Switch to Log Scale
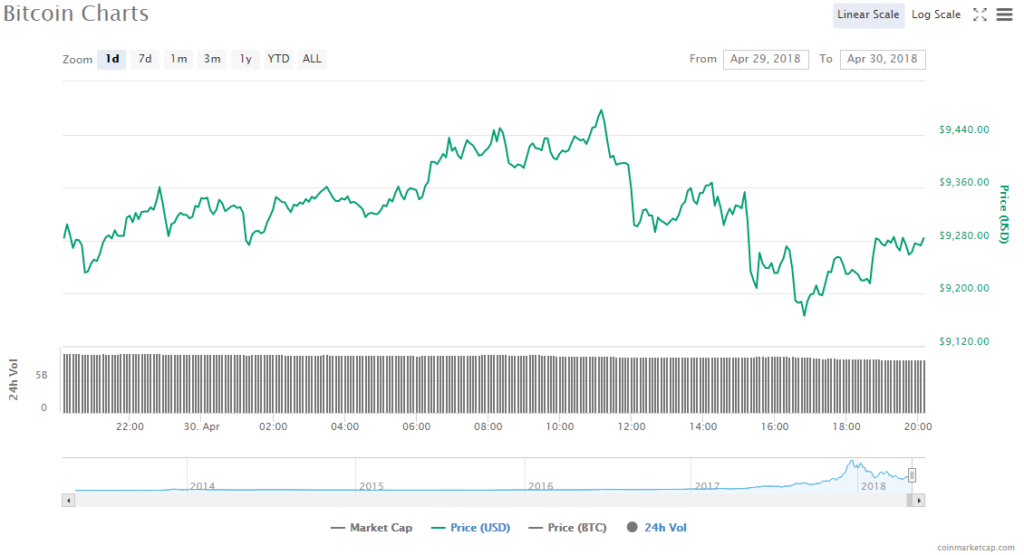This screenshot has width=1024, height=555. pyautogui.click(x=936, y=15)
